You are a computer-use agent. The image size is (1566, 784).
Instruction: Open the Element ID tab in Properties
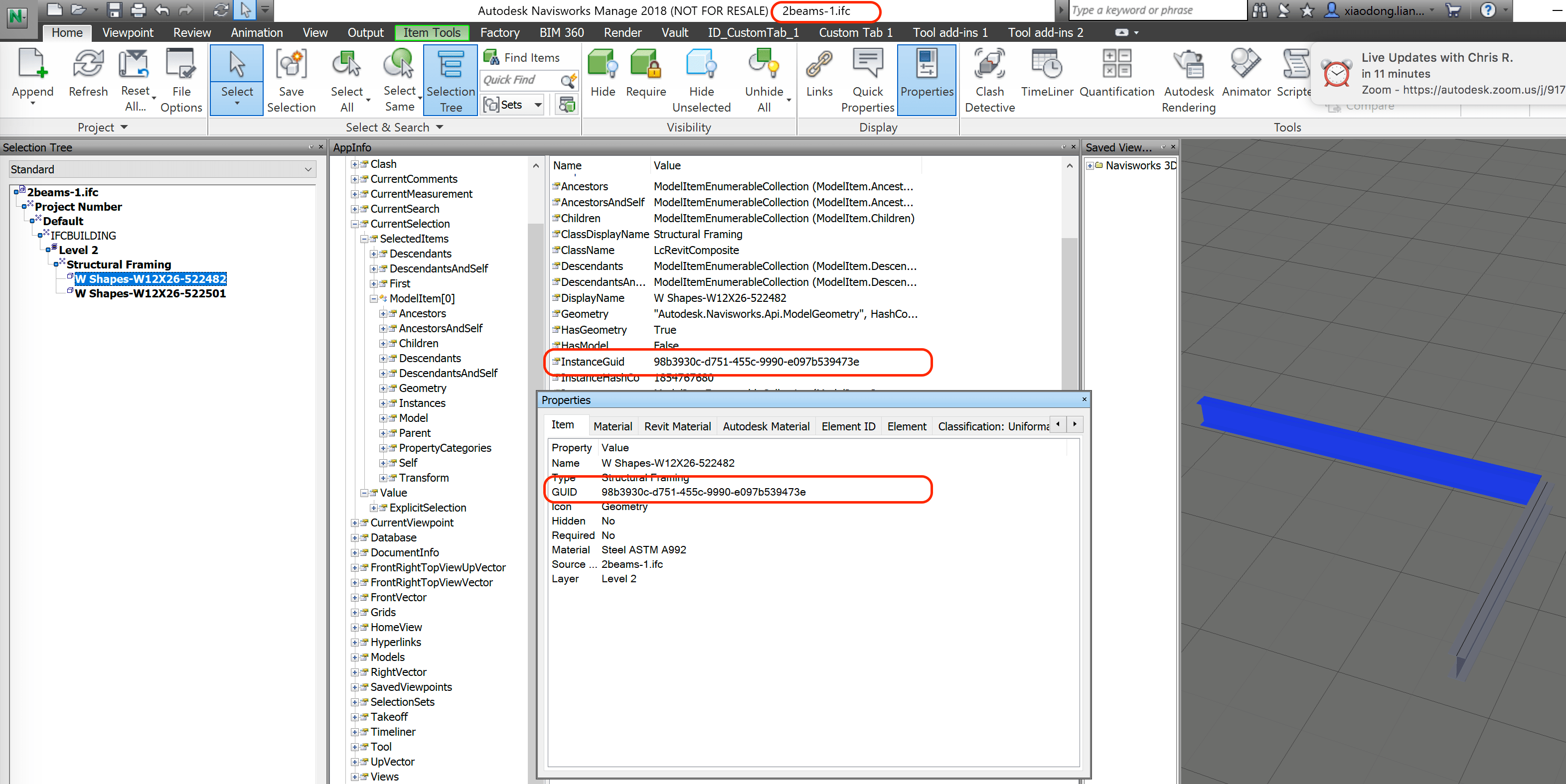coord(848,426)
